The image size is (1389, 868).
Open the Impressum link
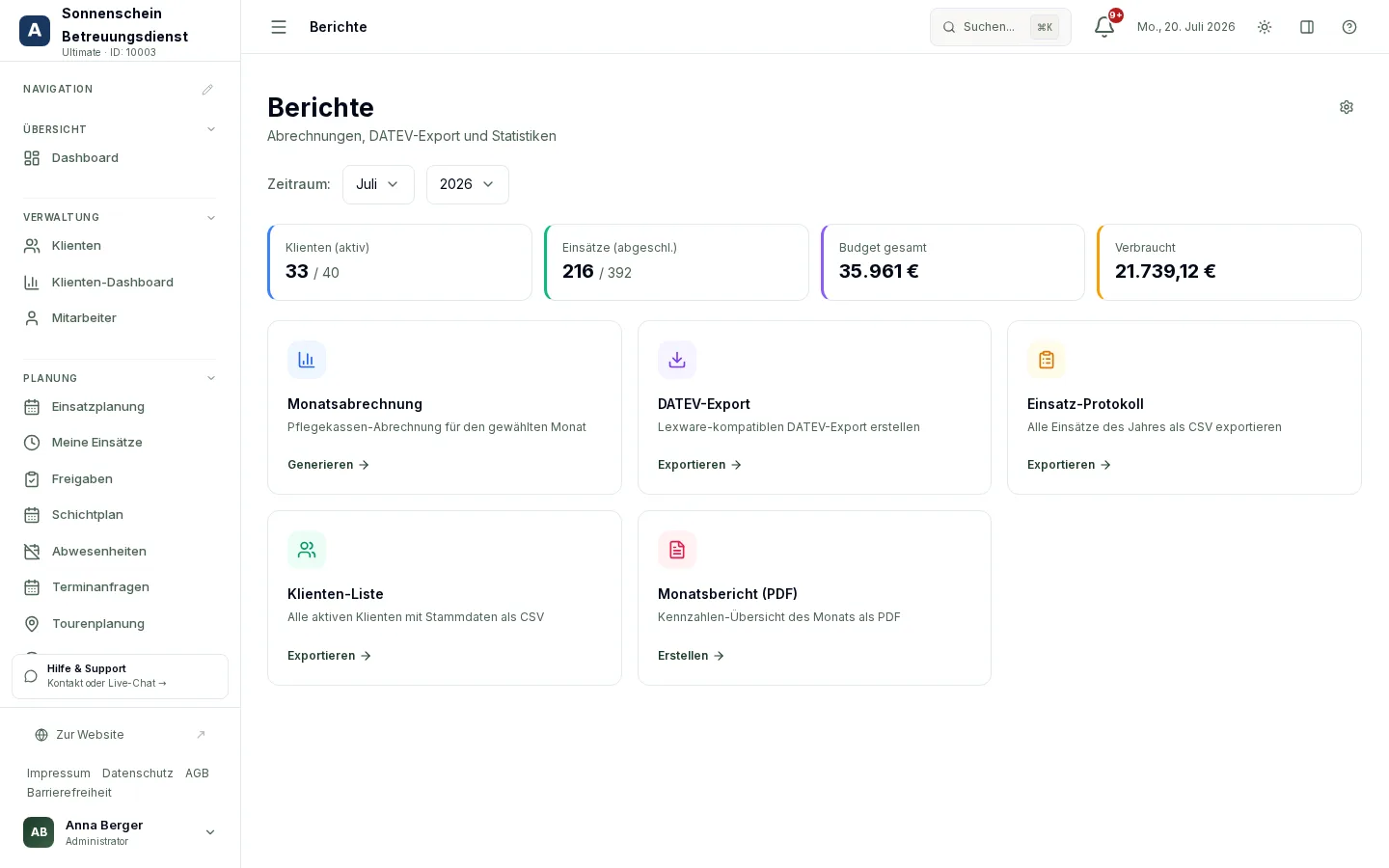pyautogui.click(x=59, y=773)
